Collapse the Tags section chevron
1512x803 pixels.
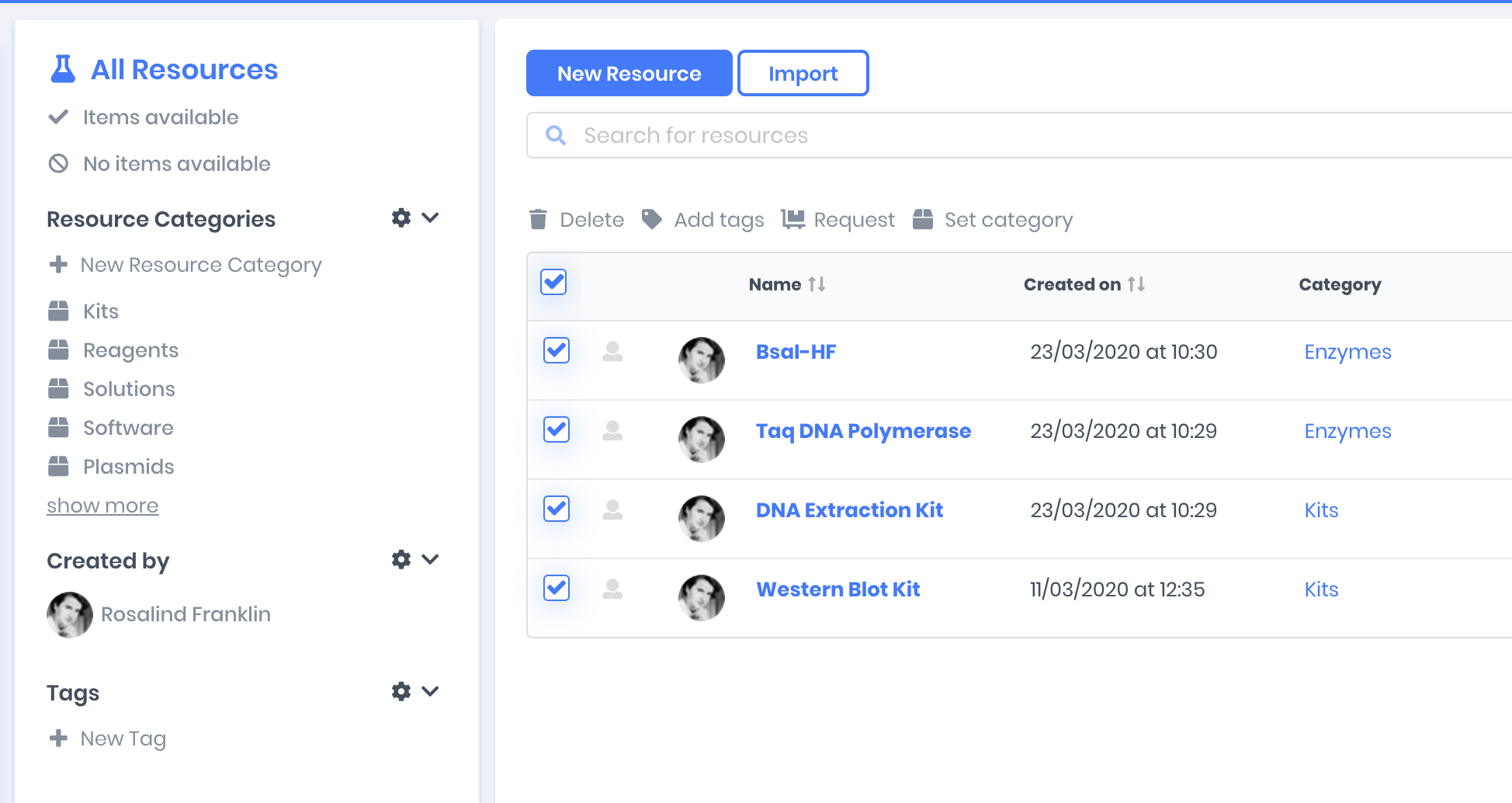[430, 691]
